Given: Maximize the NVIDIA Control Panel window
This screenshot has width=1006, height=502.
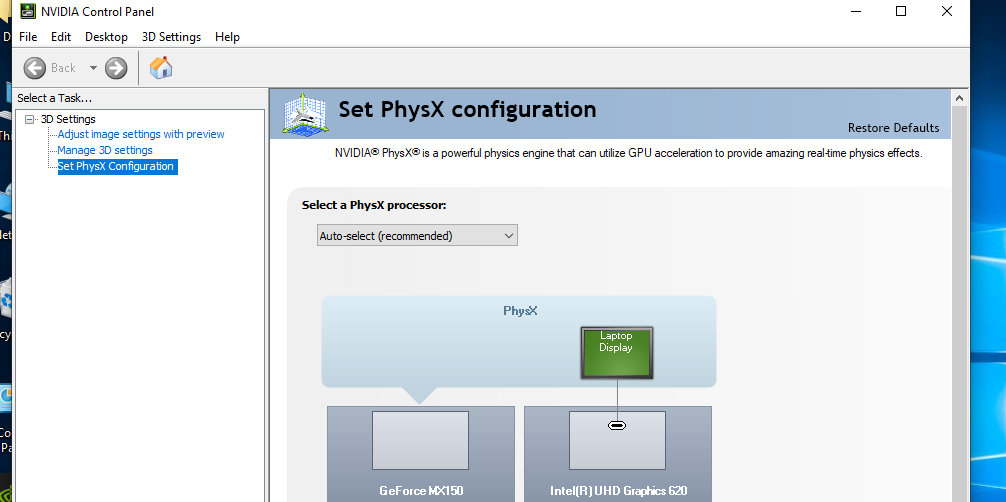Looking at the screenshot, I should [x=901, y=11].
